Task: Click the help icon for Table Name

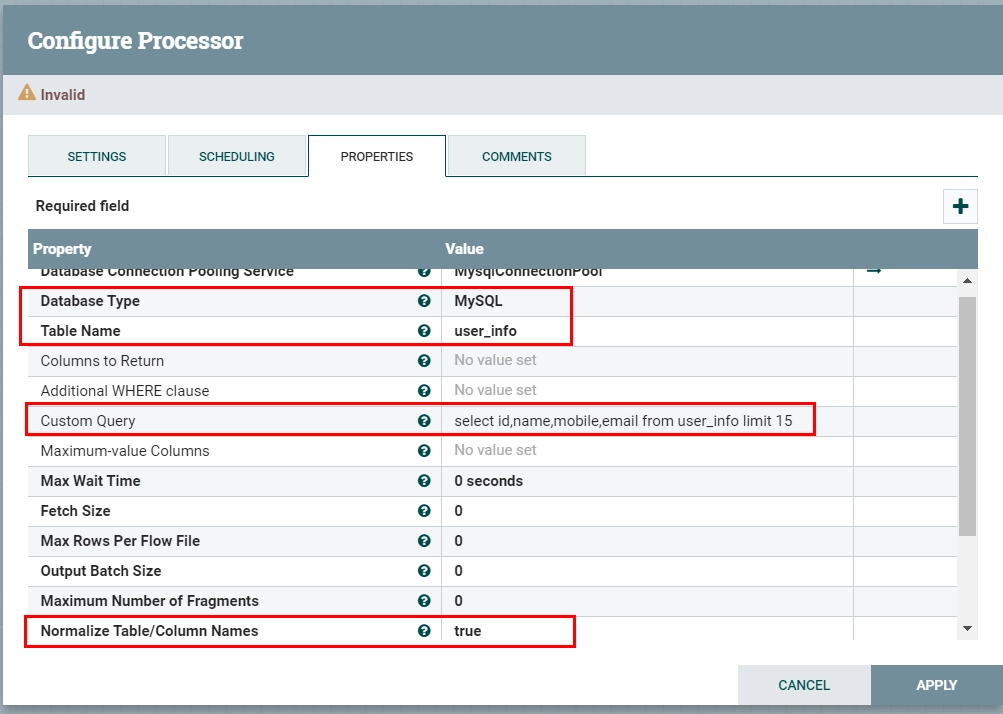Action: tap(424, 331)
